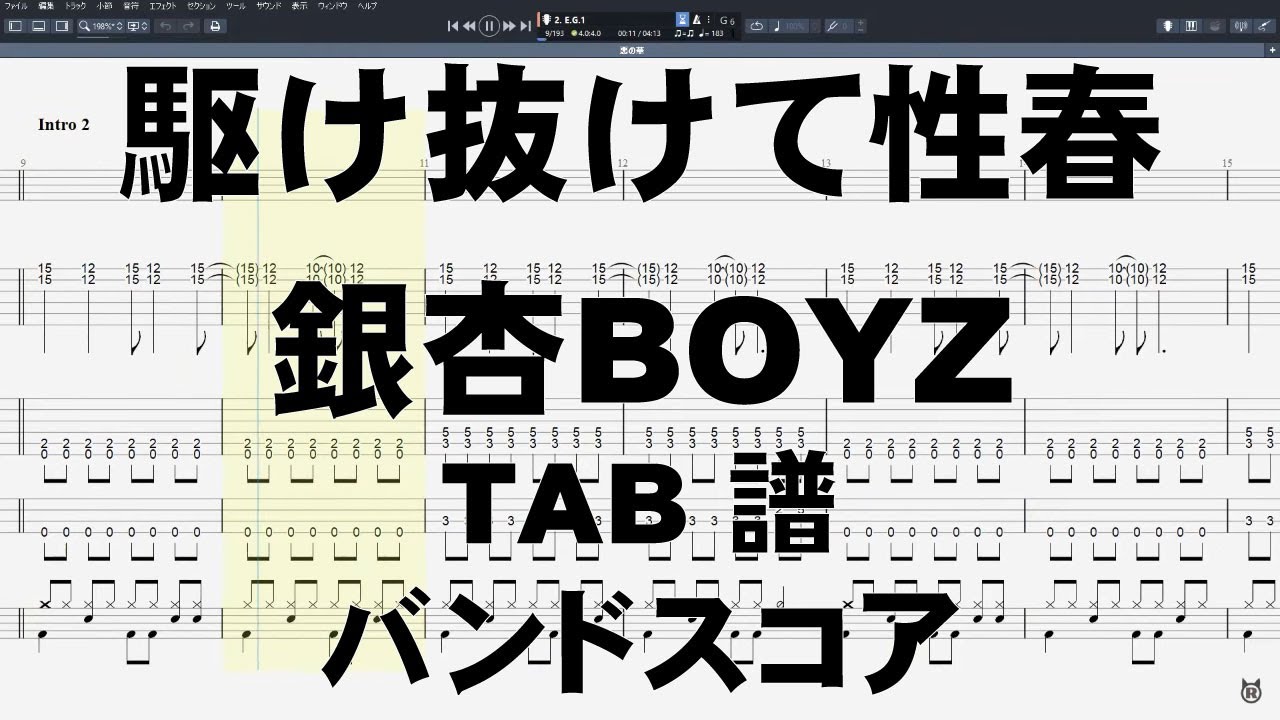Click the Undo arrow icon
The image size is (1280, 720).
click(166, 26)
